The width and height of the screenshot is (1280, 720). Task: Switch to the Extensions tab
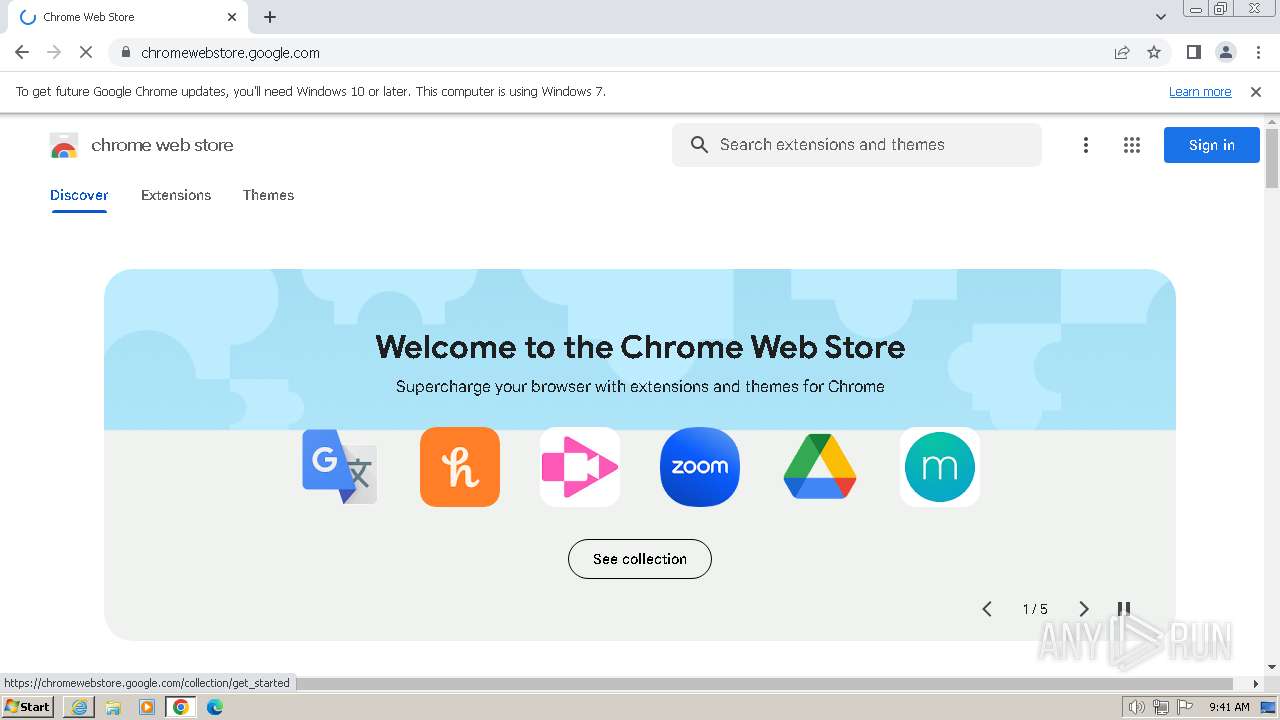coord(176,195)
